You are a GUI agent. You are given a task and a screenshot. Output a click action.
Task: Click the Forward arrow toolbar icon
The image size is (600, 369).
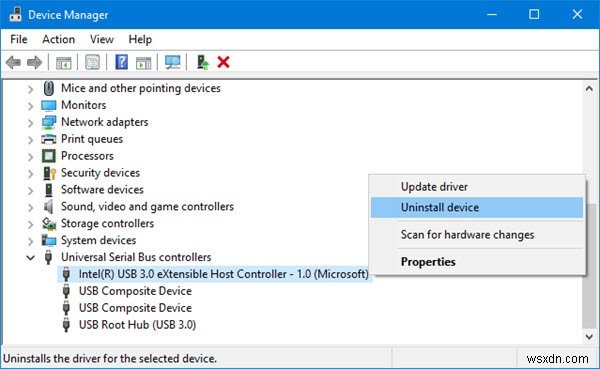(x=34, y=62)
